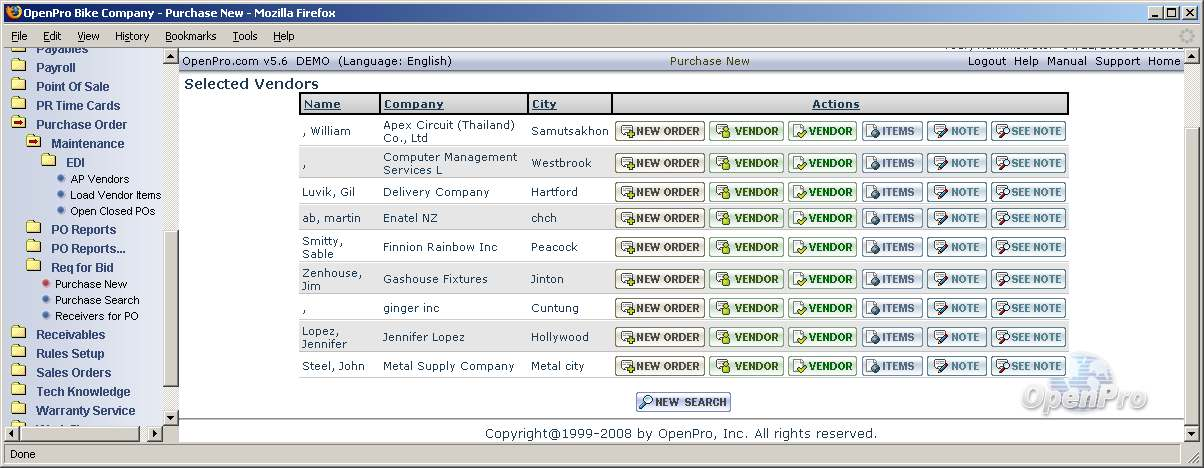The height and width of the screenshot is (468, 1204).
Task: Select Purchase Search in sidebar tree
Action: 97,300
